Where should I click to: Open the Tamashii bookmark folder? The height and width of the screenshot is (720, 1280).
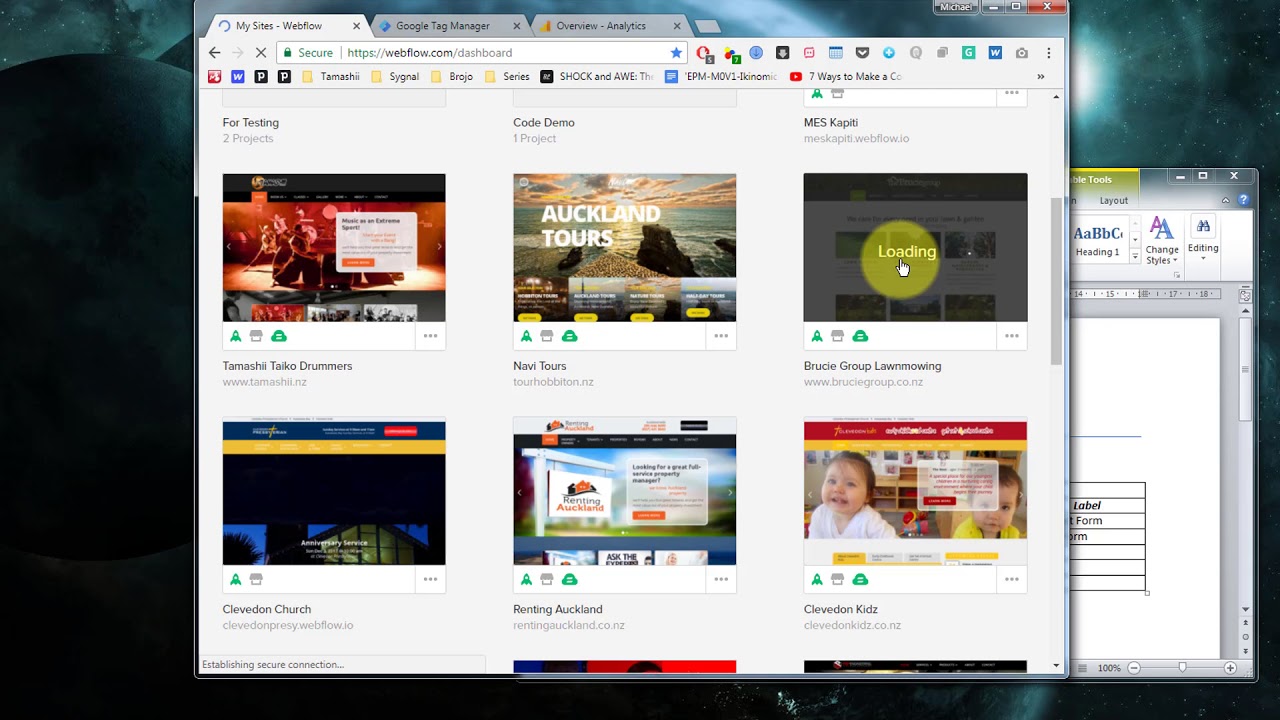(x=331, y=76)
